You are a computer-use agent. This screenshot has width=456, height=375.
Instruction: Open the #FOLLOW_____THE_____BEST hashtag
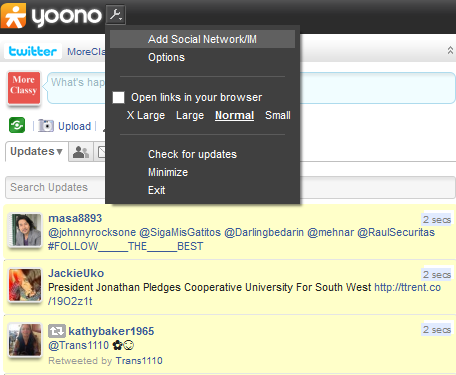(x=126, y=246)
